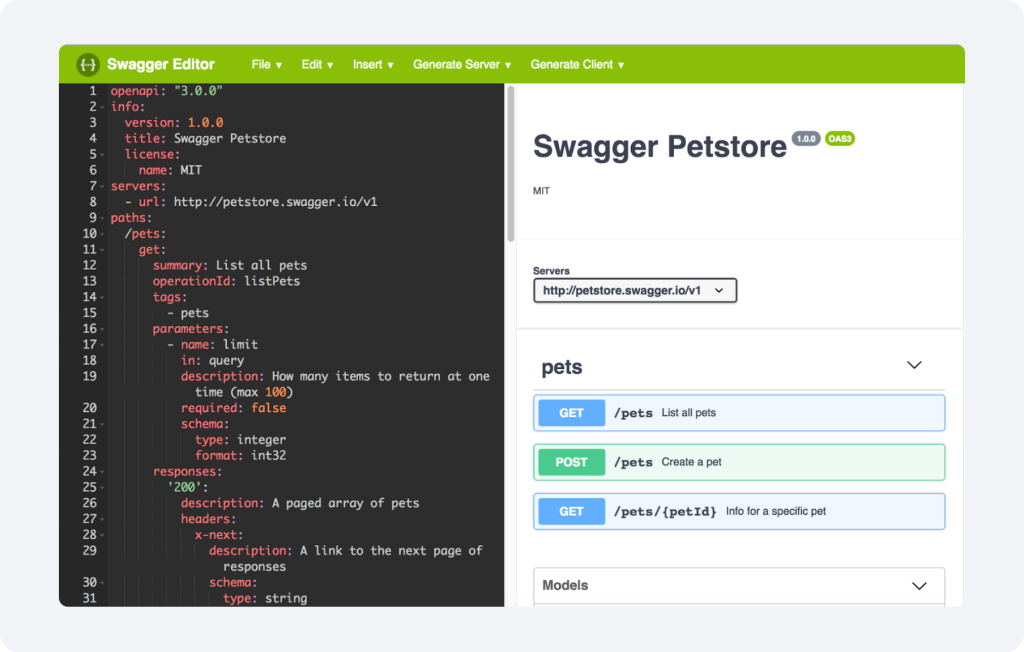Fold the schema block at line 21

(102, 425)
